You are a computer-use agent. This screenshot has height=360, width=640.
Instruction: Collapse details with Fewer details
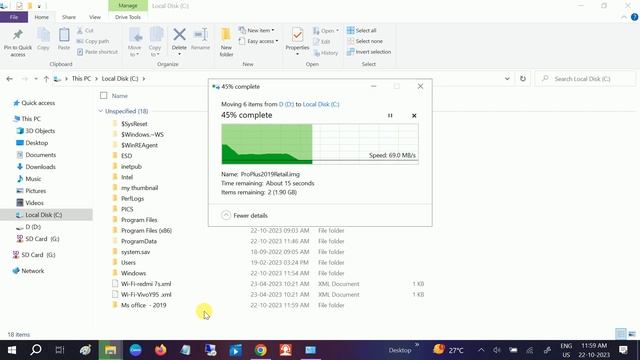pos(244,216)
